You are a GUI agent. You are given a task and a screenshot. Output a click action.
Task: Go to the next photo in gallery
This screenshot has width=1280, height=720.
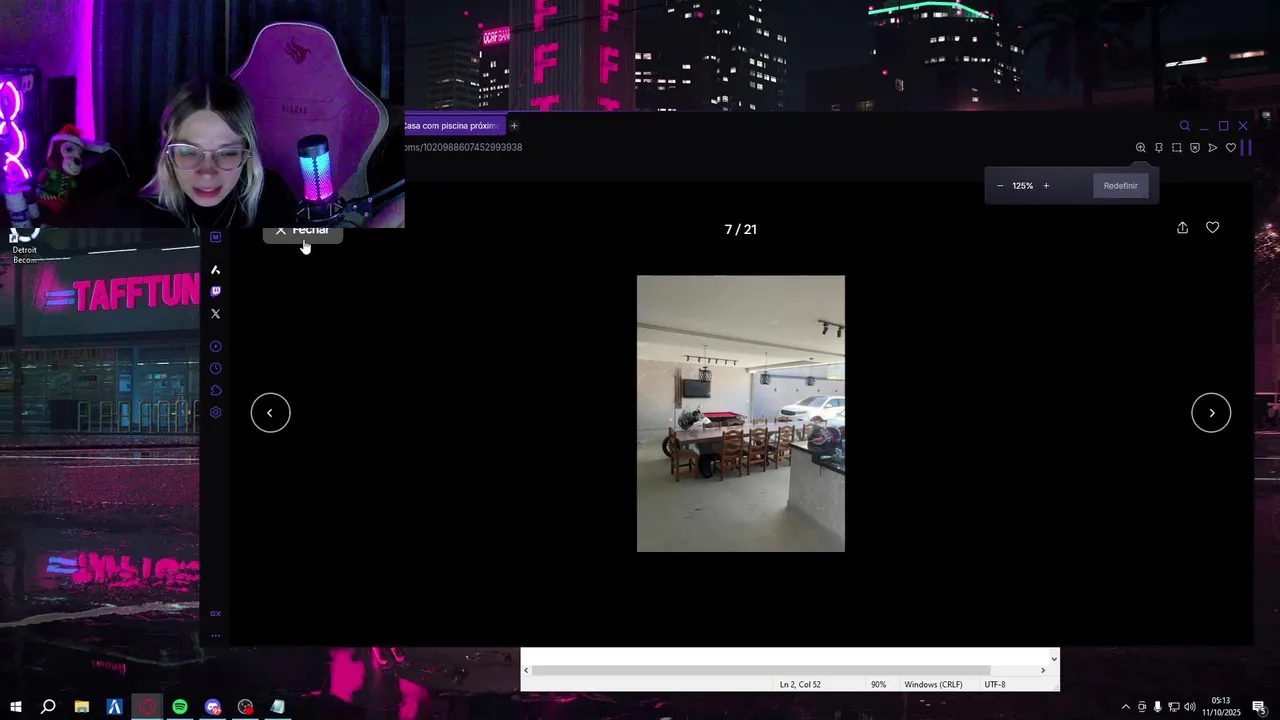1211,413
